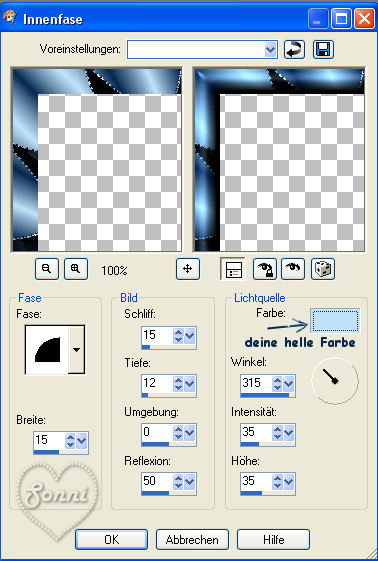Click the Abbrechen button
The image size is (378, 561).
pyautogui.click(x=192, y=540)
